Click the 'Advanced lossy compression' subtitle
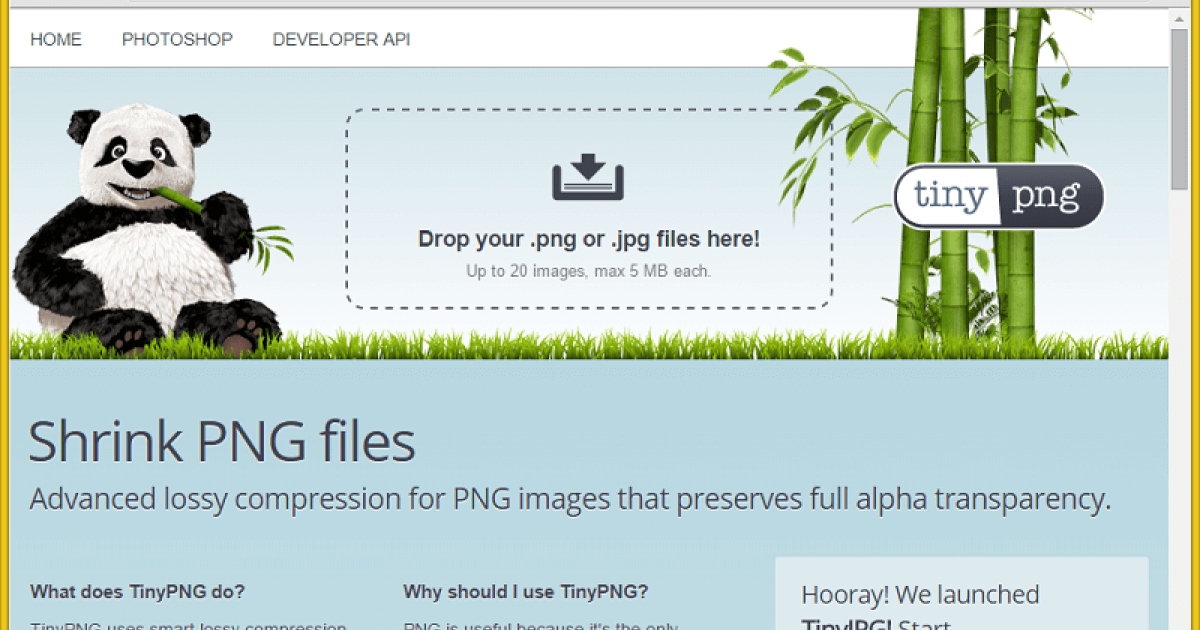This screenshot has height=630, width=1200. 570,499
